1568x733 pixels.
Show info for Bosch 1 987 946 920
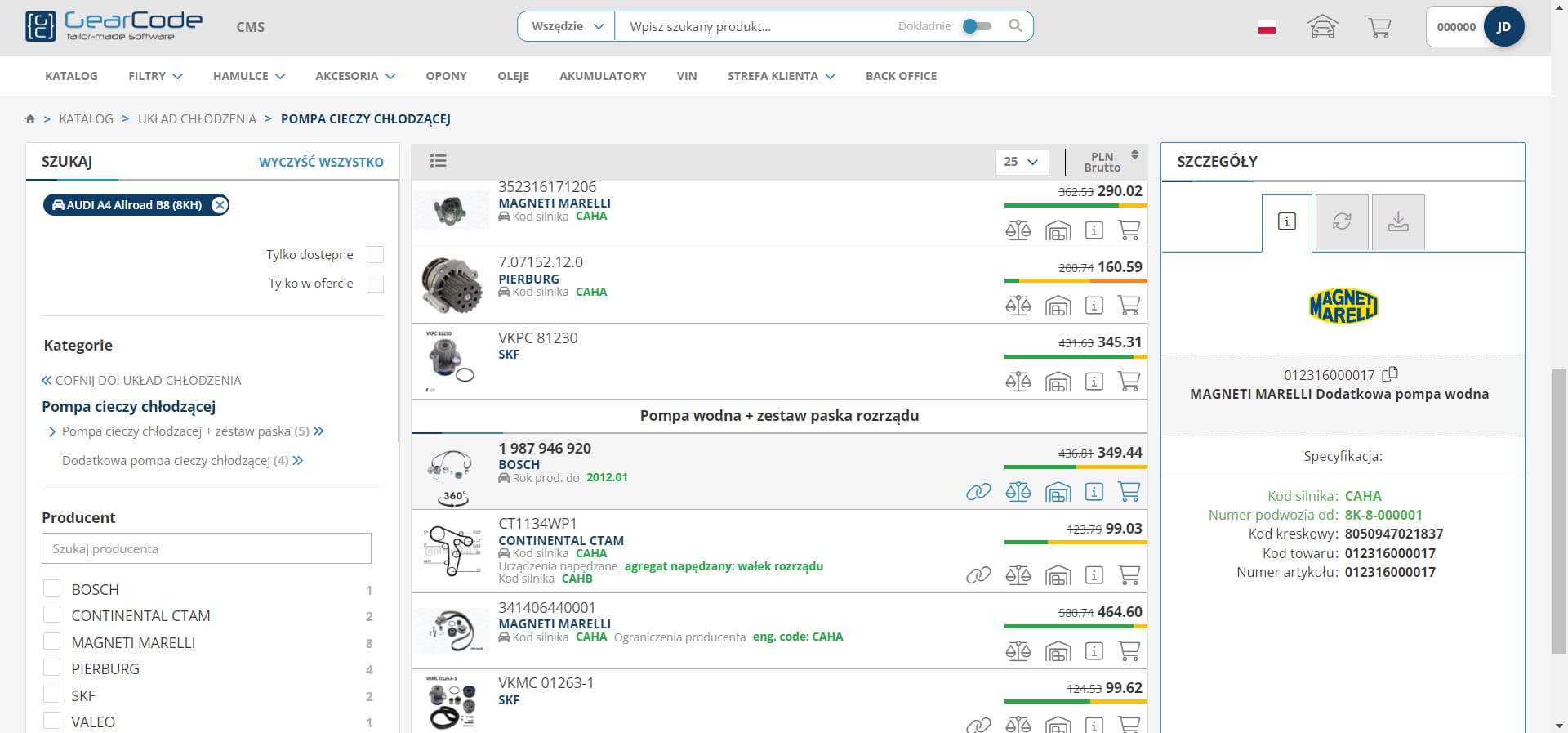tap(1094, 492)
